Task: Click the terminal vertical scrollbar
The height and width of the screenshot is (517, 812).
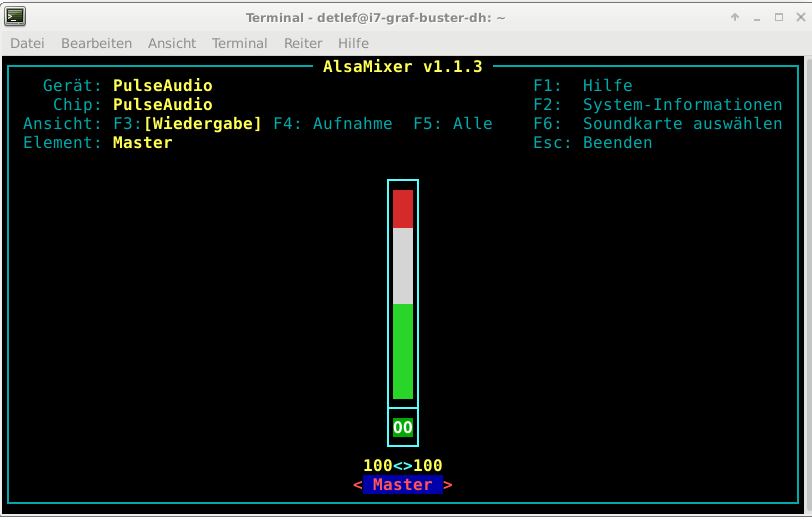Action: tap(808, 285)
